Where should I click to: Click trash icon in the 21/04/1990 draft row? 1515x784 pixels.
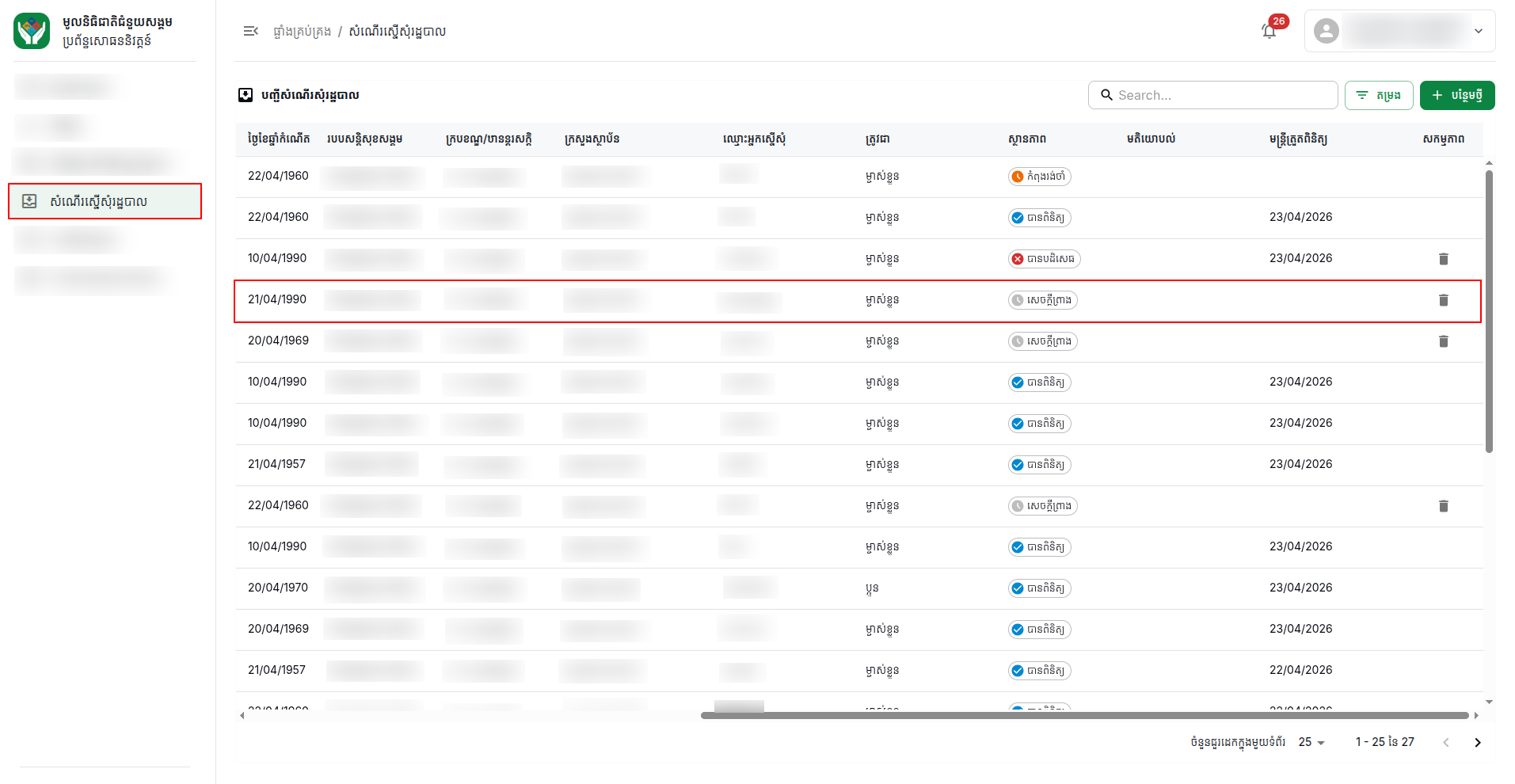pyautogui.click(x=1443, y=300)
